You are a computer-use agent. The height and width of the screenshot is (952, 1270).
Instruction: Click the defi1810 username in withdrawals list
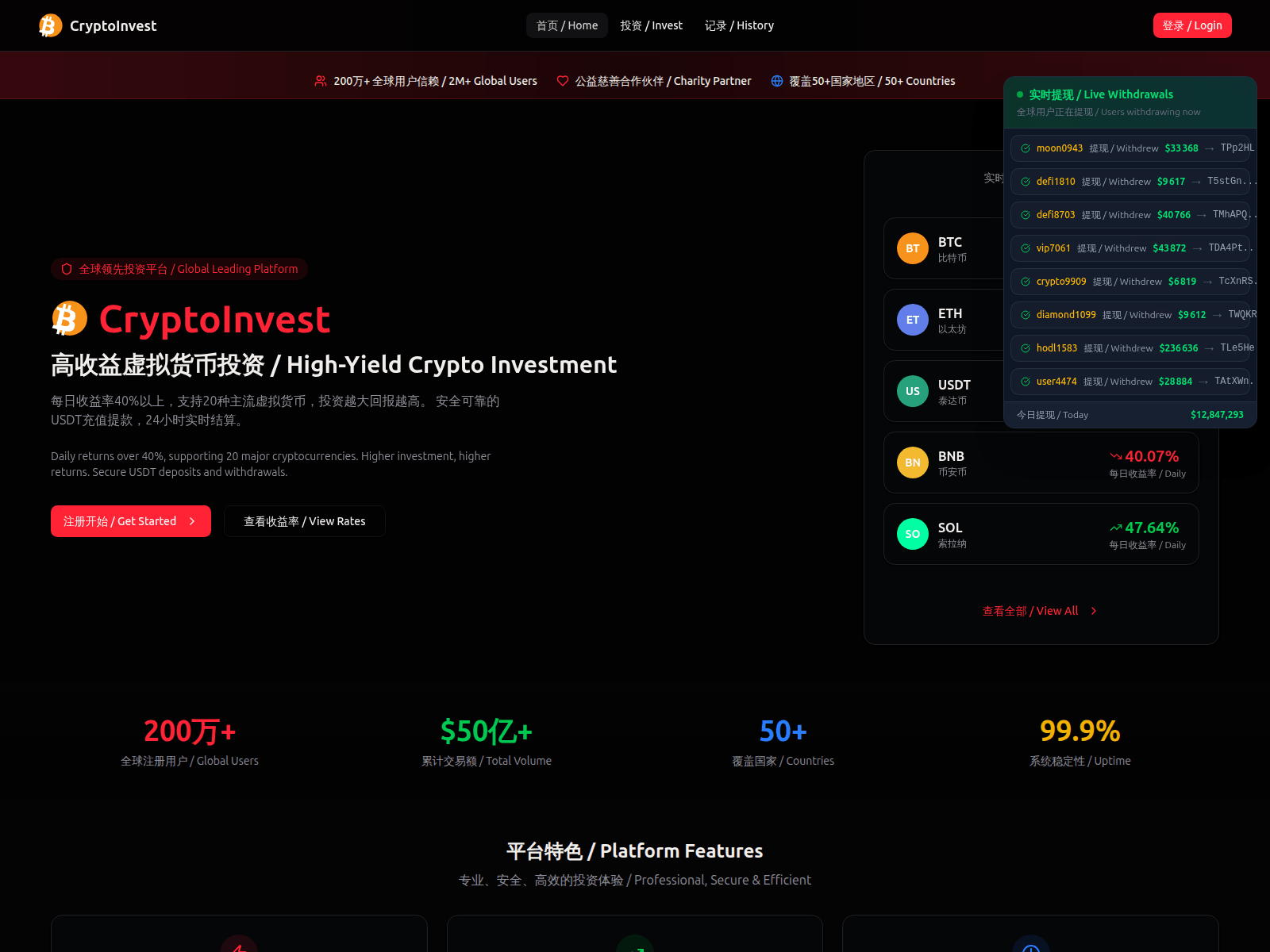point(1056,181)
